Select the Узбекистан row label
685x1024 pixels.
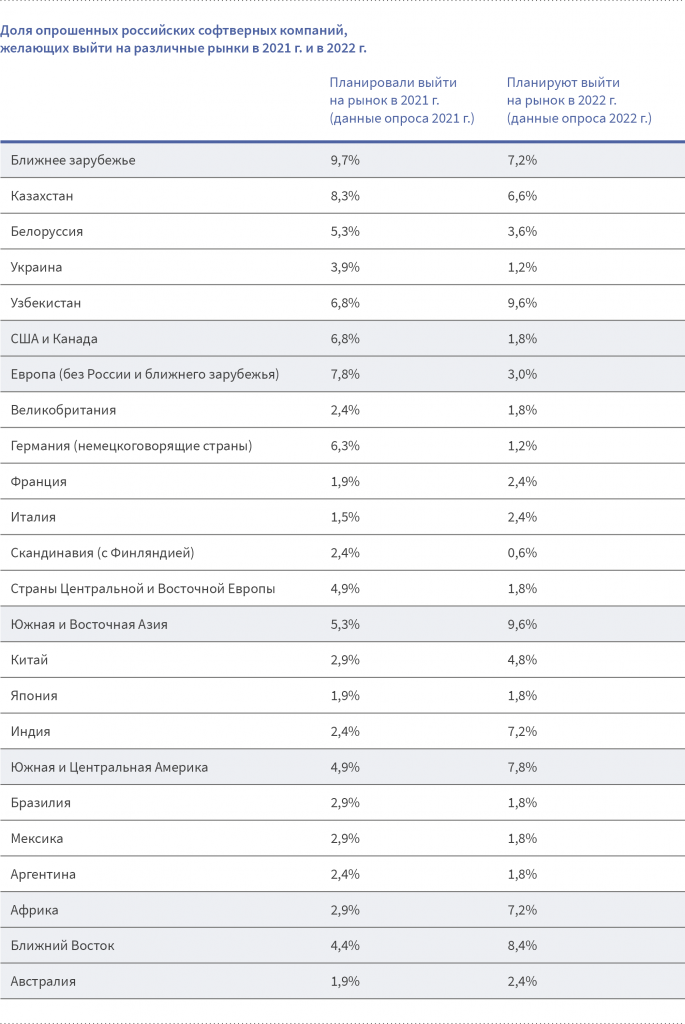point(46,303)
